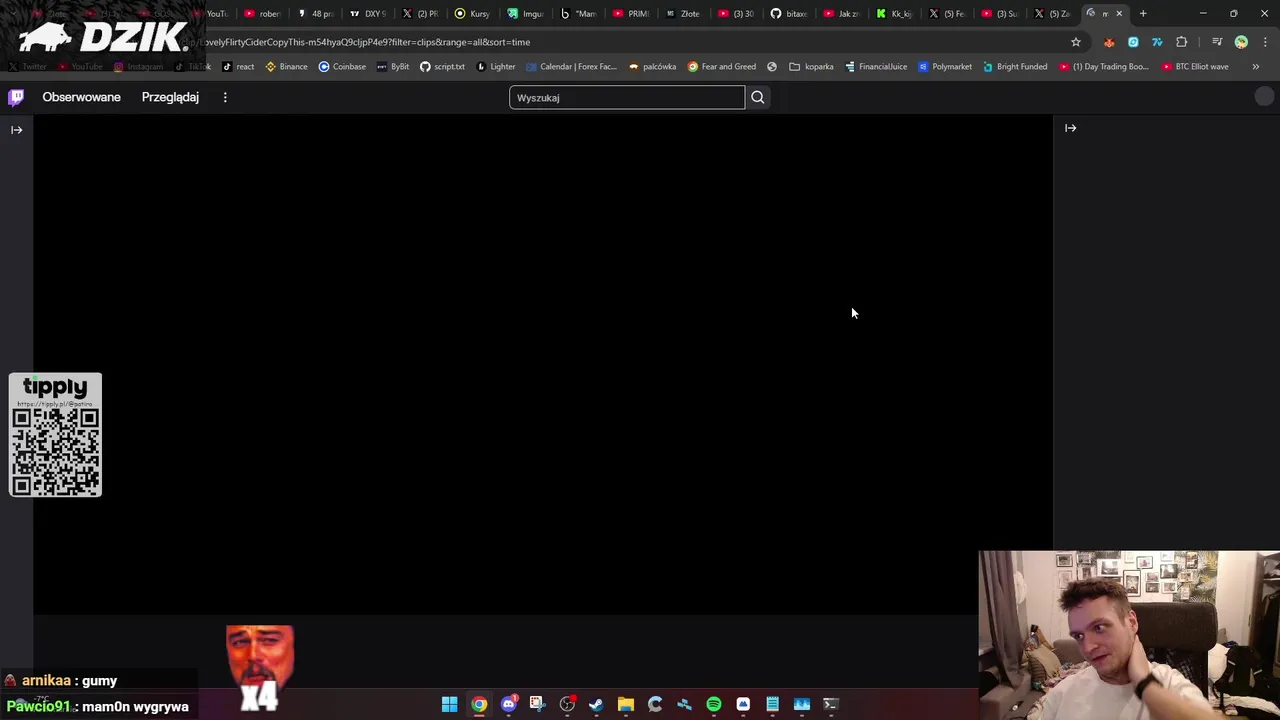Open File Explorer from the taskbar
This screenshot has width=1280, height=720.
[625, 704]
